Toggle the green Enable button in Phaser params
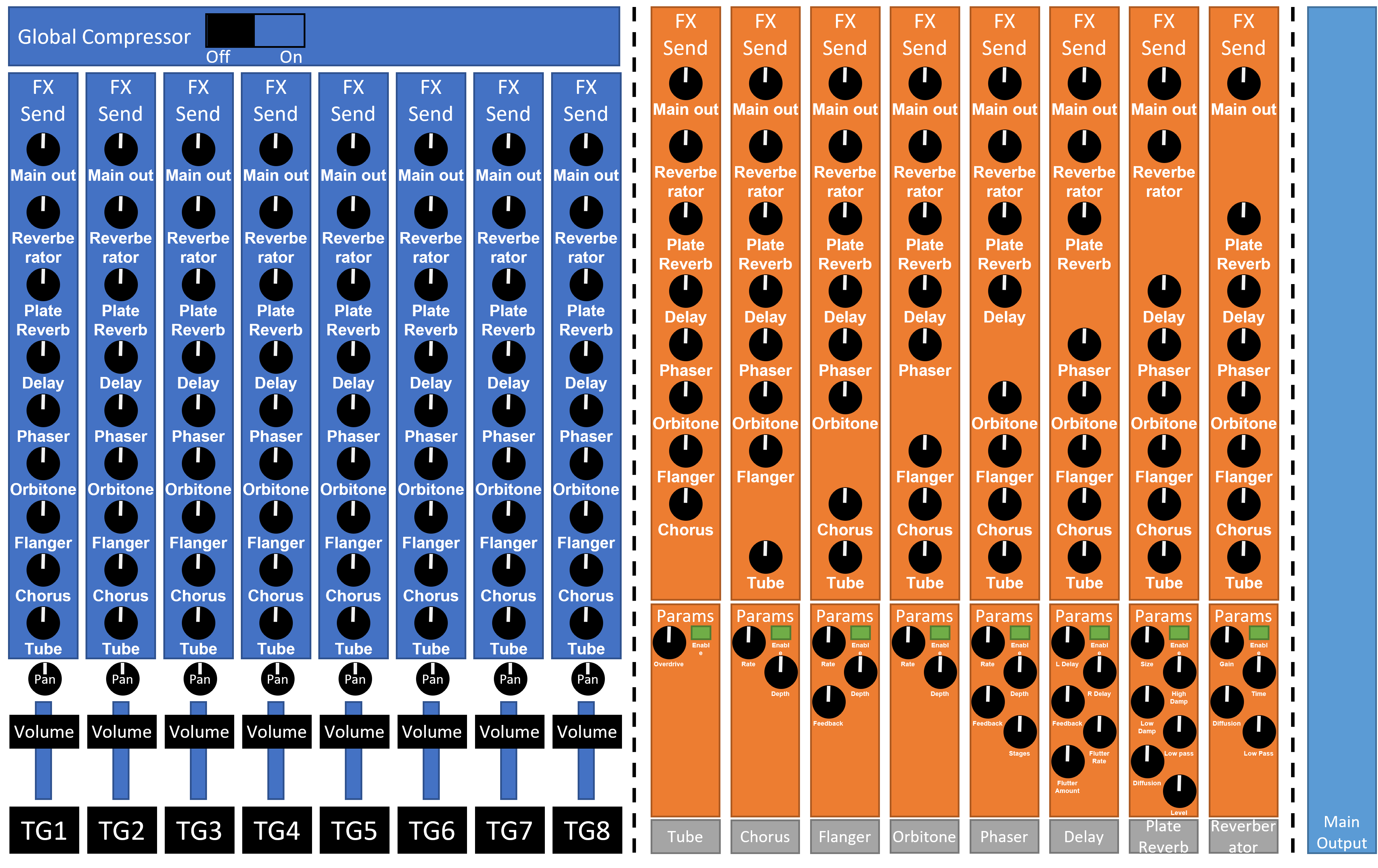Image resolution: width=1378 pixels, height=868 pixels. 1020,632
